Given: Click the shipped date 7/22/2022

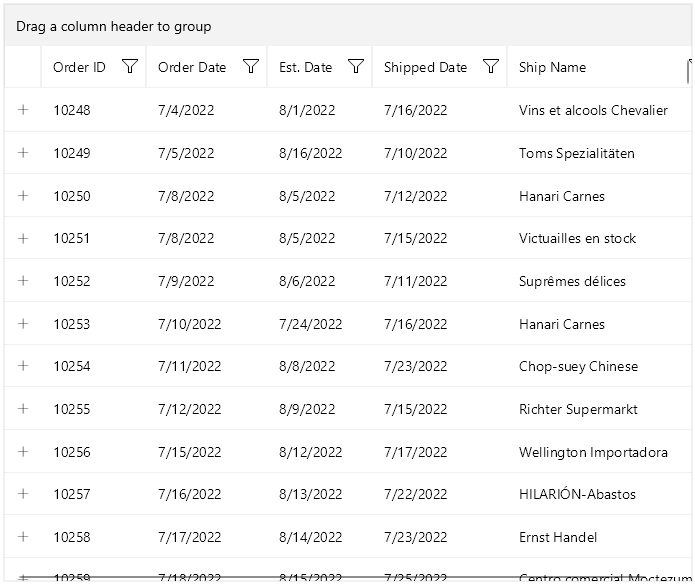Looking at the screenshot, I should point(416,494).
